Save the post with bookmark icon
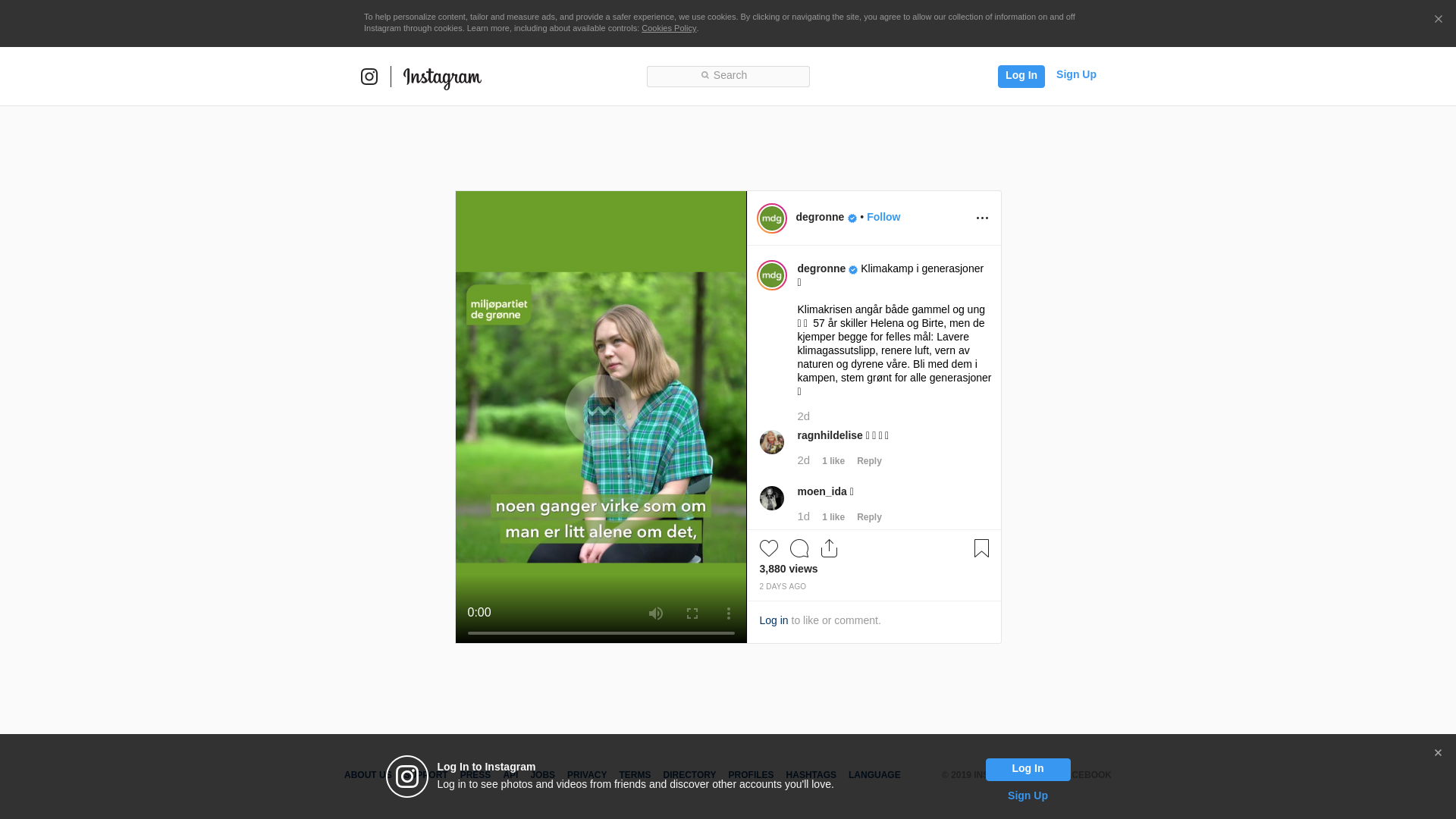The width and height of the screenshot is (1456, 819). (x=981, y=548)
